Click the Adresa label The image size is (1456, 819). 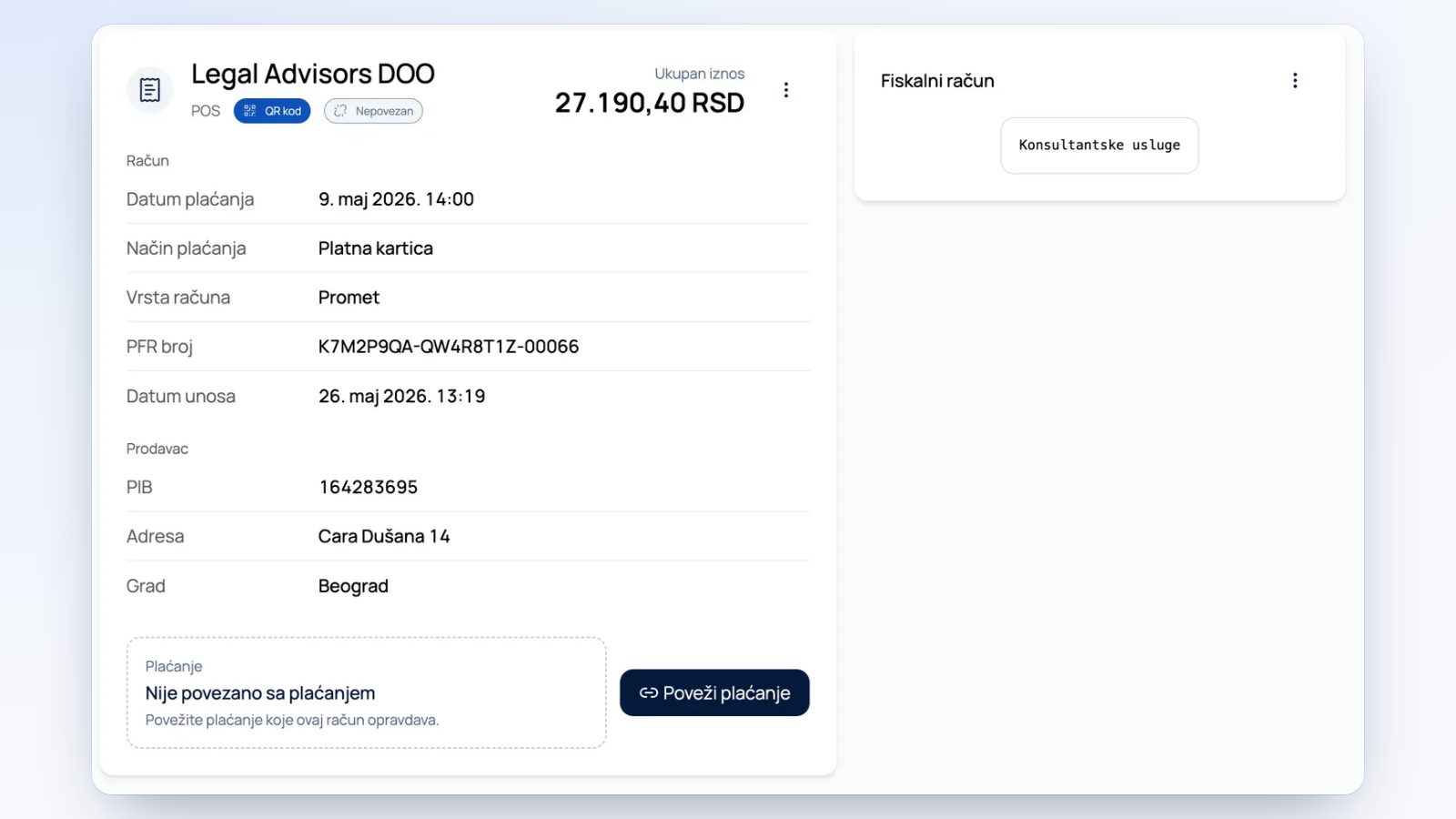[156, 537]
